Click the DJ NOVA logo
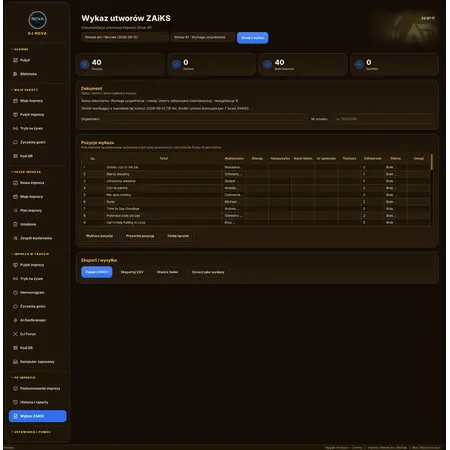Screen dimensions: 450x450 [x=38, y=20]
